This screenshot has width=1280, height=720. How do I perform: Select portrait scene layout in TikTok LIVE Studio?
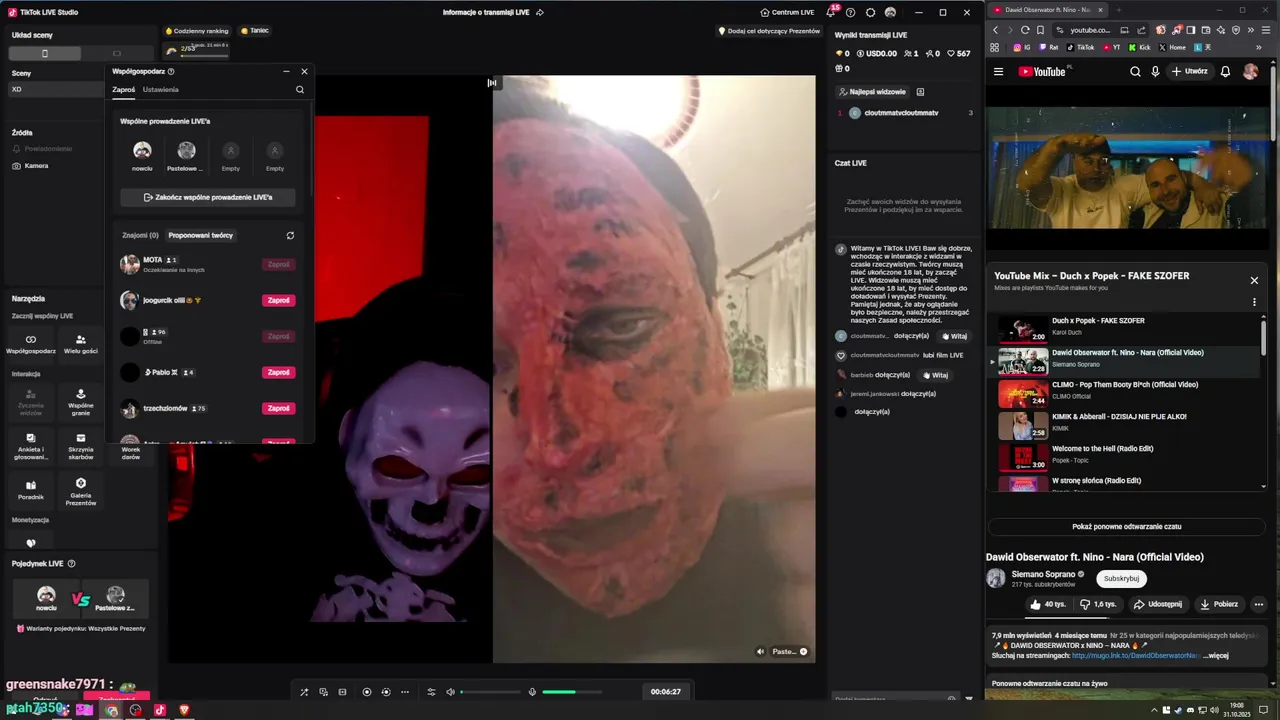tap(44, 53)
